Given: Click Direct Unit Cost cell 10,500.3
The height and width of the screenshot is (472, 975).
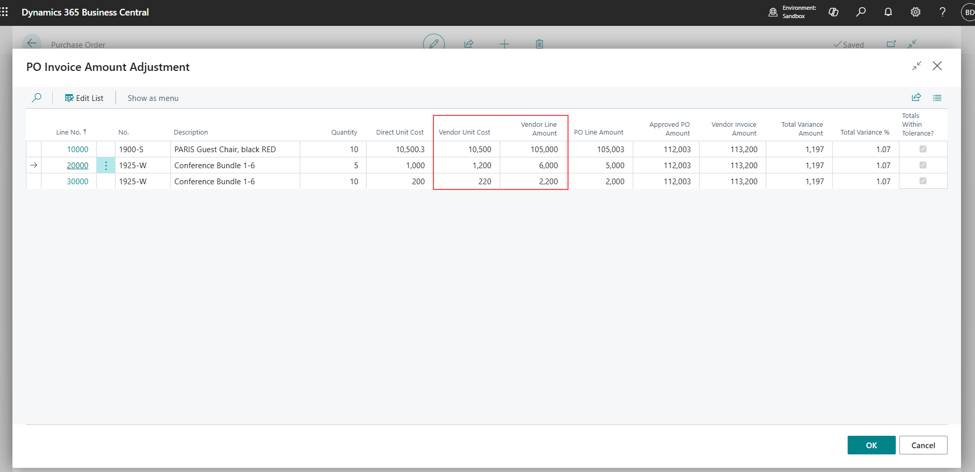Looking at the screenshot, I should [399, 149].
